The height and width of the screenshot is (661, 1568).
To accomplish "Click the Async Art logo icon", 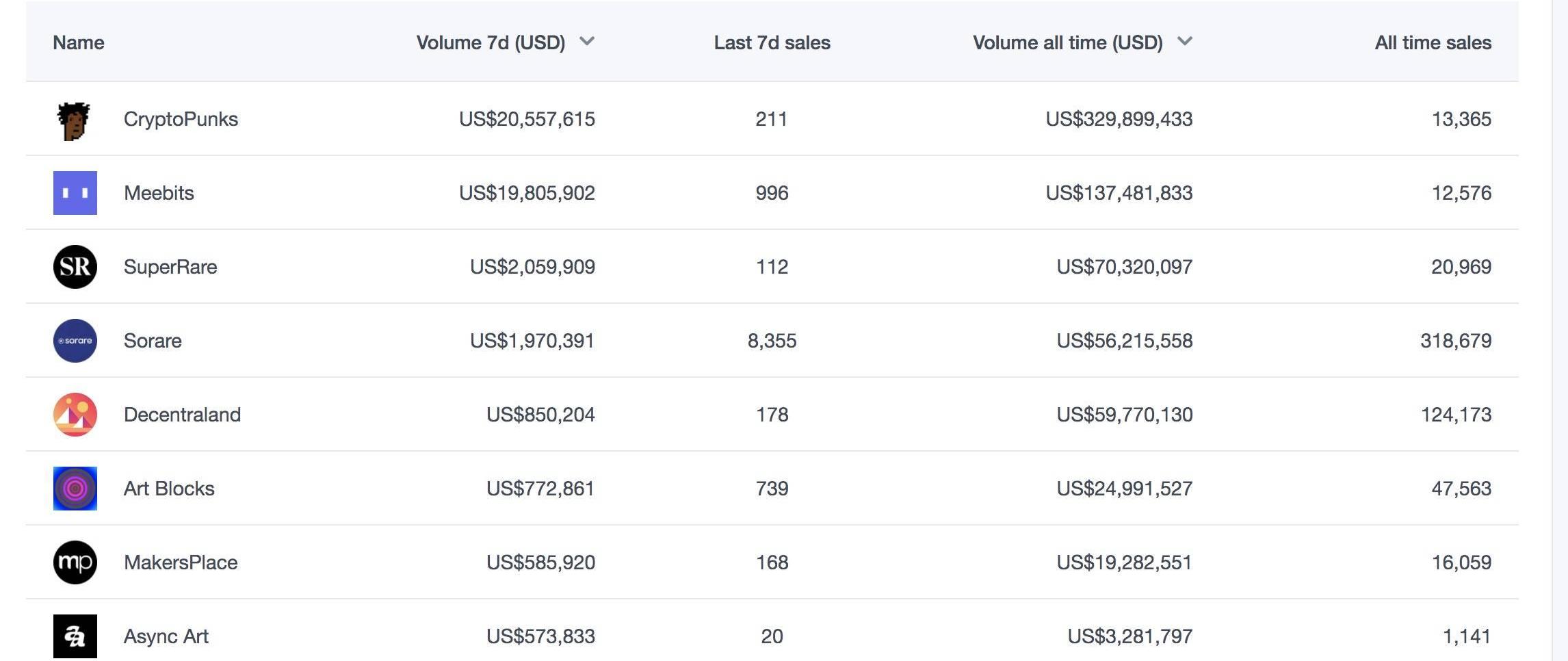I will tap(75, 636).
